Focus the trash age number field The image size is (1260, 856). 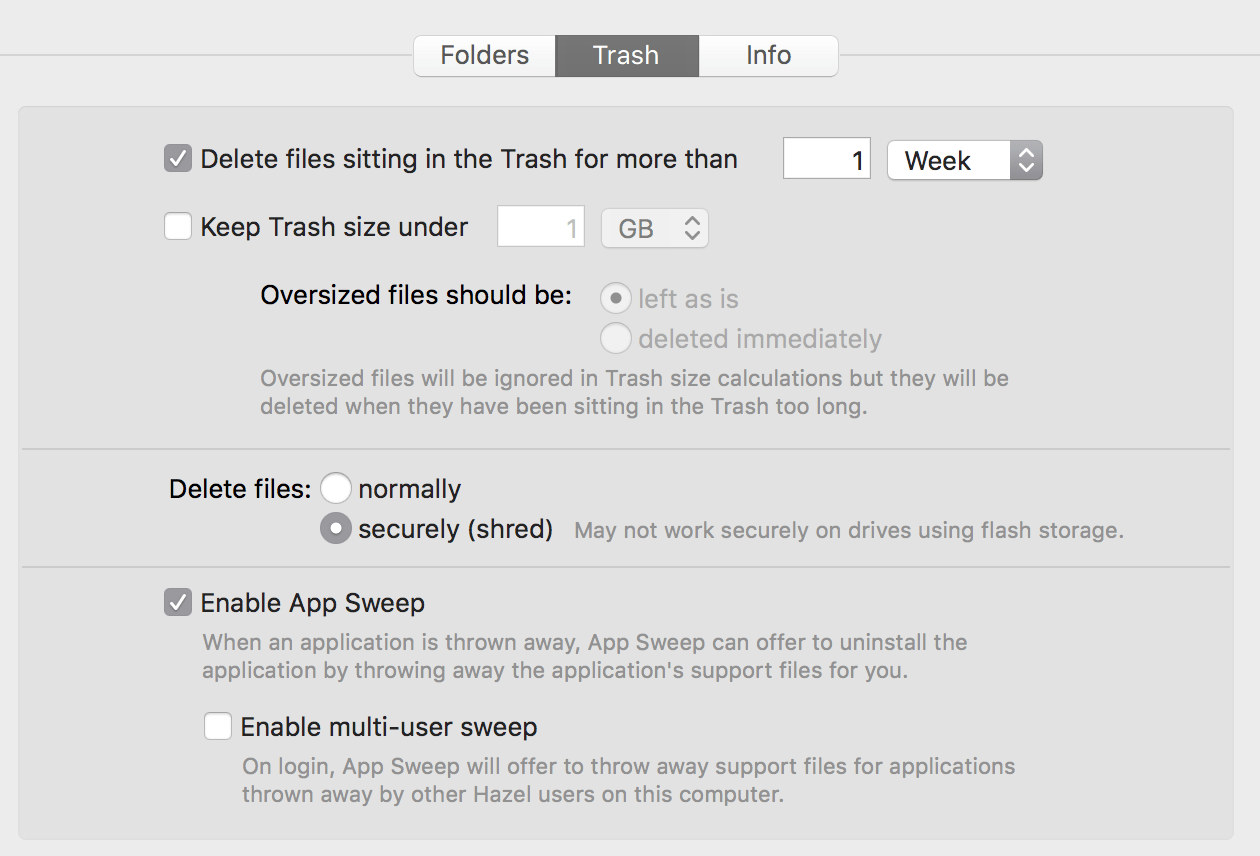(x=826, y=160)
